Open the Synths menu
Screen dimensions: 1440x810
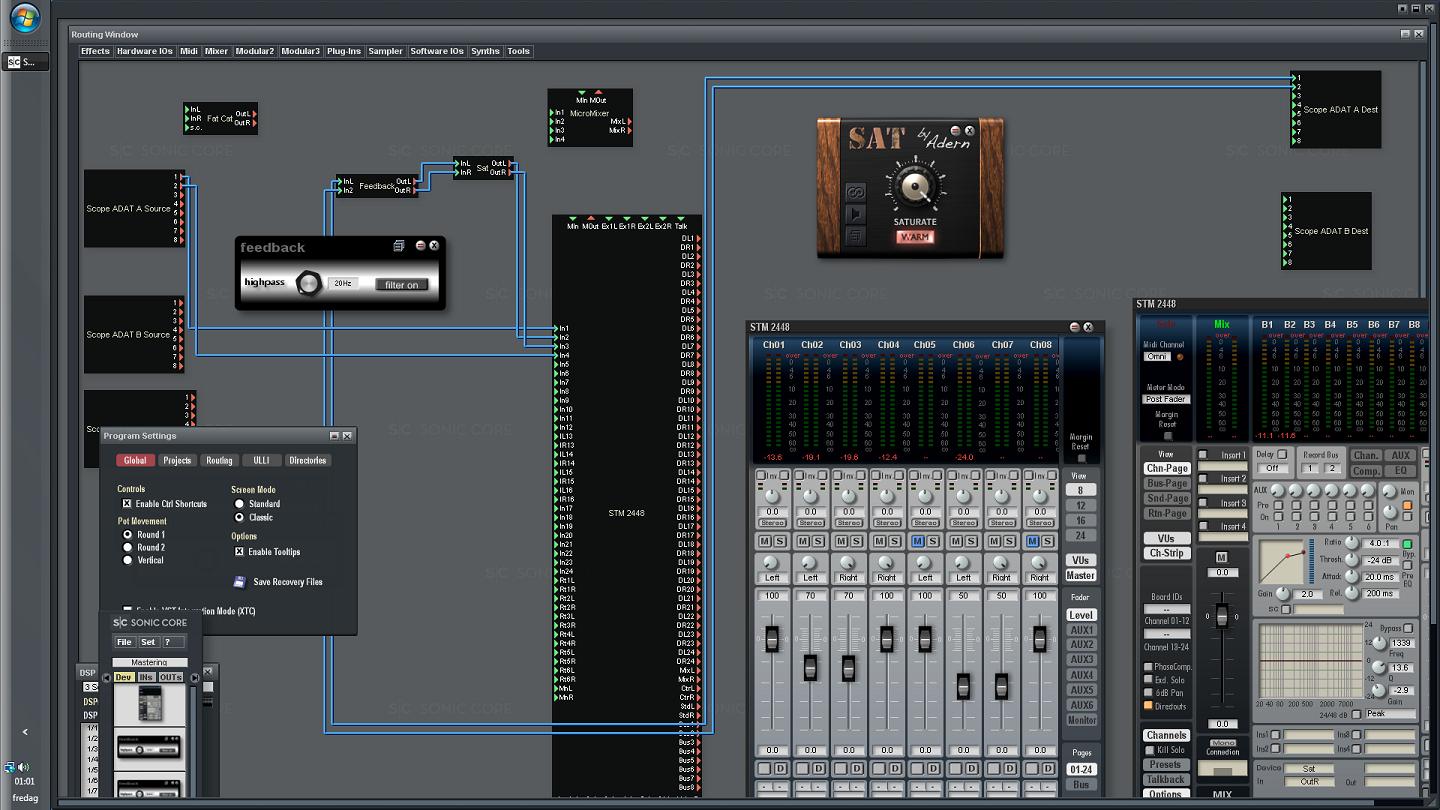[485, 51]
